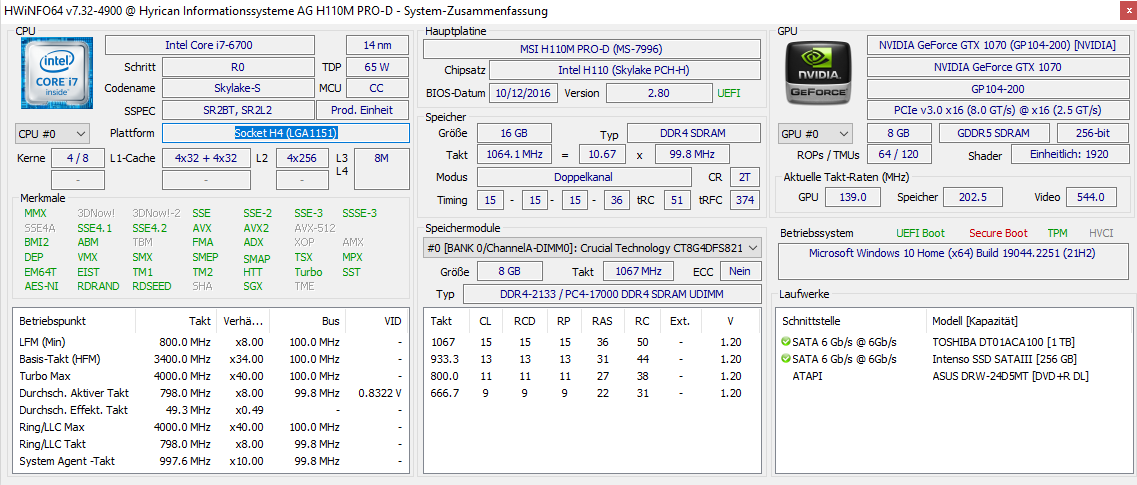Click the Basis-Takt (HFM) row
This screenshot has width=1137, height=485.
(212, 359)
